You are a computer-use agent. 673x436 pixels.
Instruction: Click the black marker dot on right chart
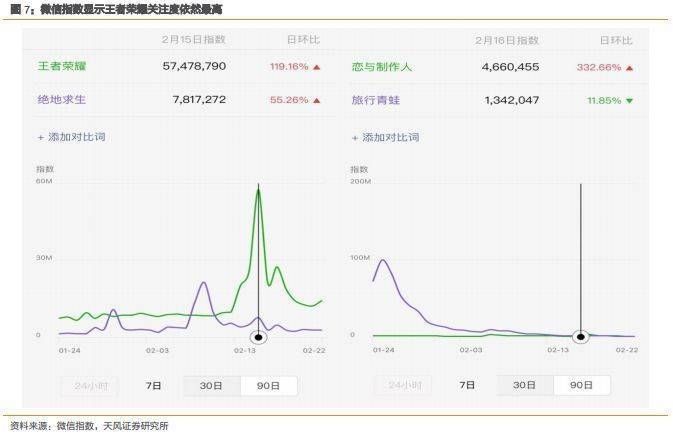581,337
